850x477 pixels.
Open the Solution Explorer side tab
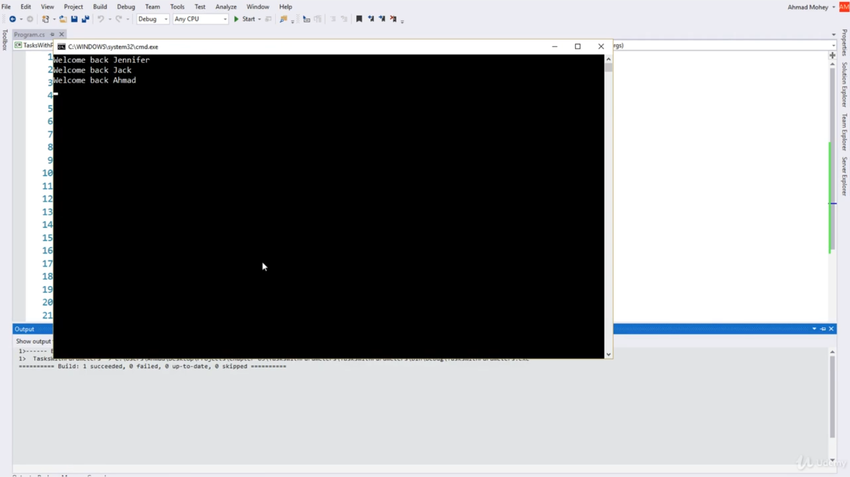point(844,84)
